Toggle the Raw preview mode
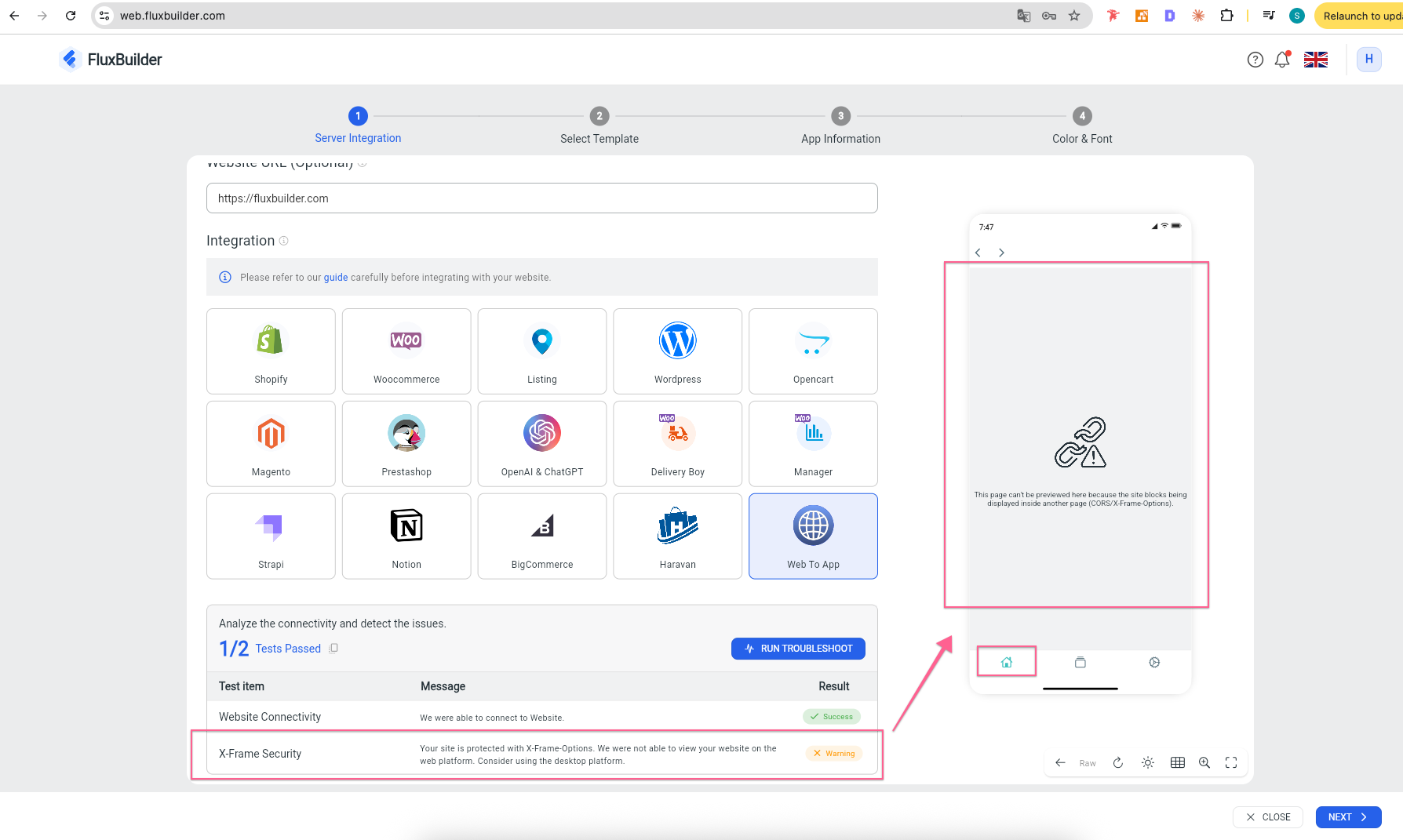The image size is (1403, 840). point(1088,763)
